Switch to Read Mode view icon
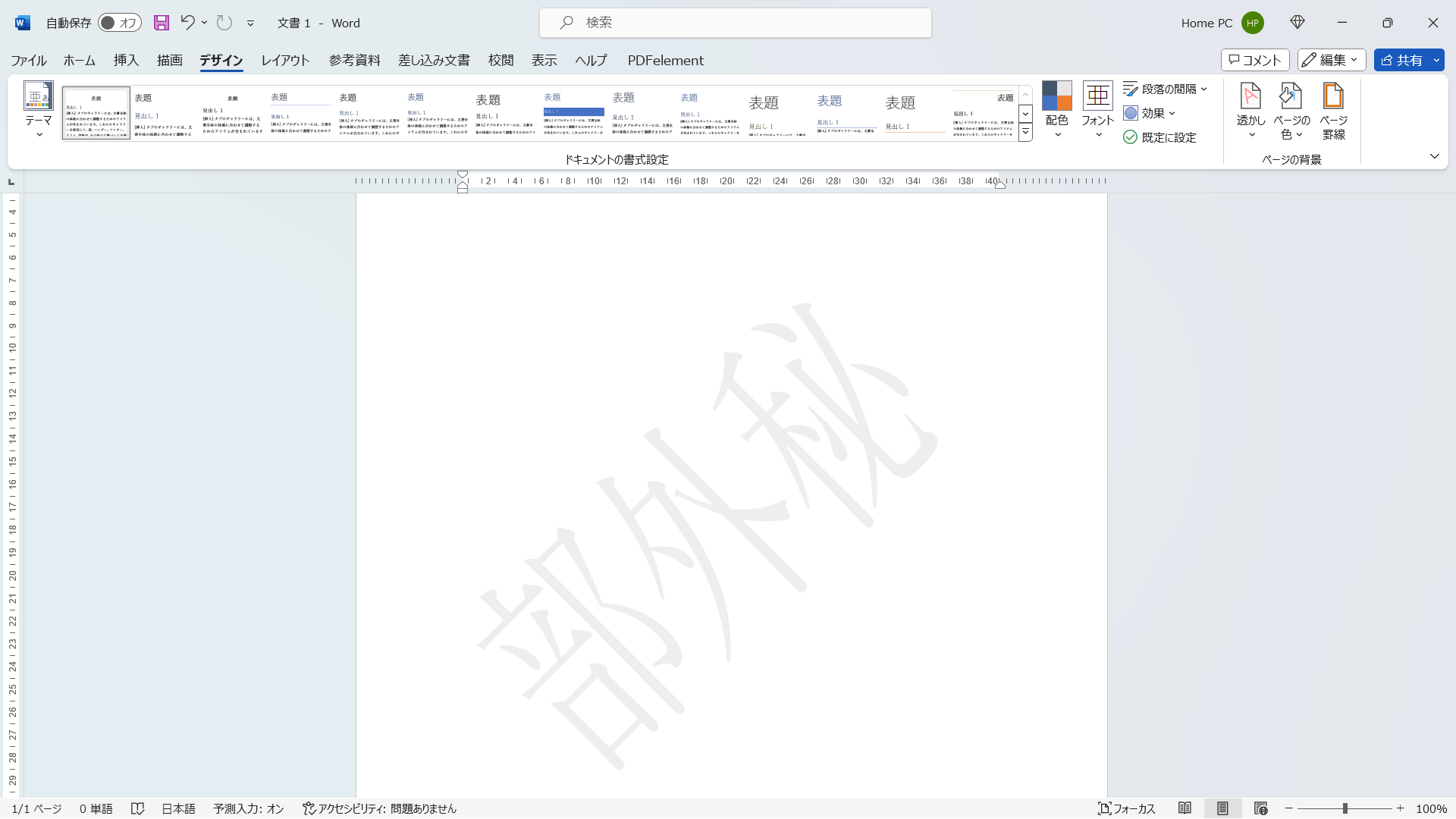This screenshot has height=819, width=1456. point(1185,808)
